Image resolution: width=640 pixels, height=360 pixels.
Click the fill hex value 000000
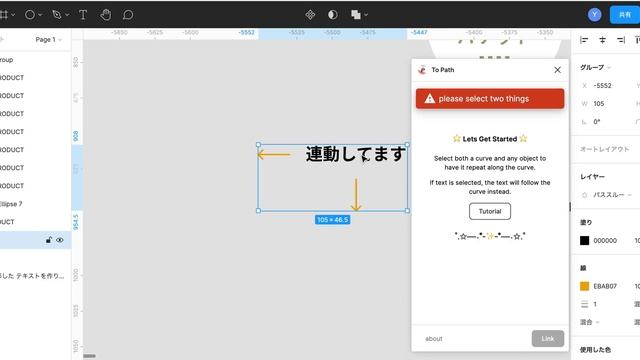(x=605, y=240)
